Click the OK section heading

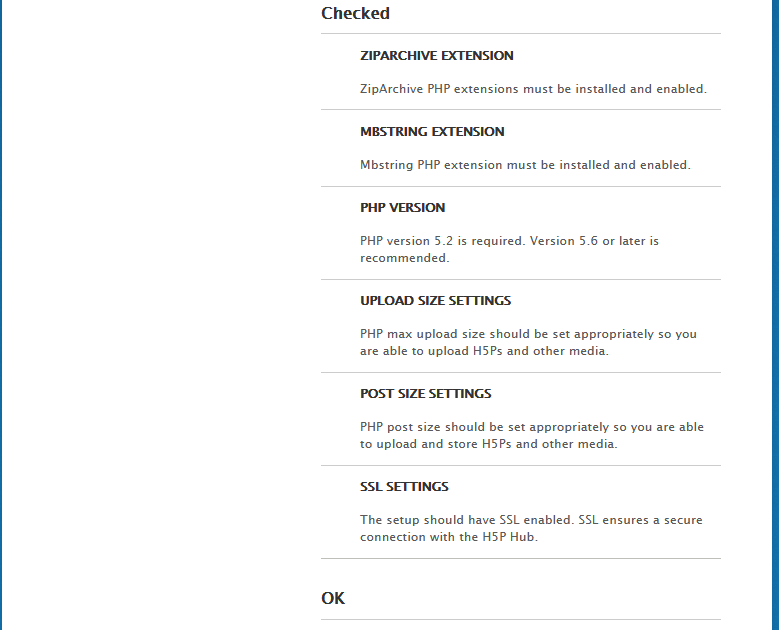333,598
